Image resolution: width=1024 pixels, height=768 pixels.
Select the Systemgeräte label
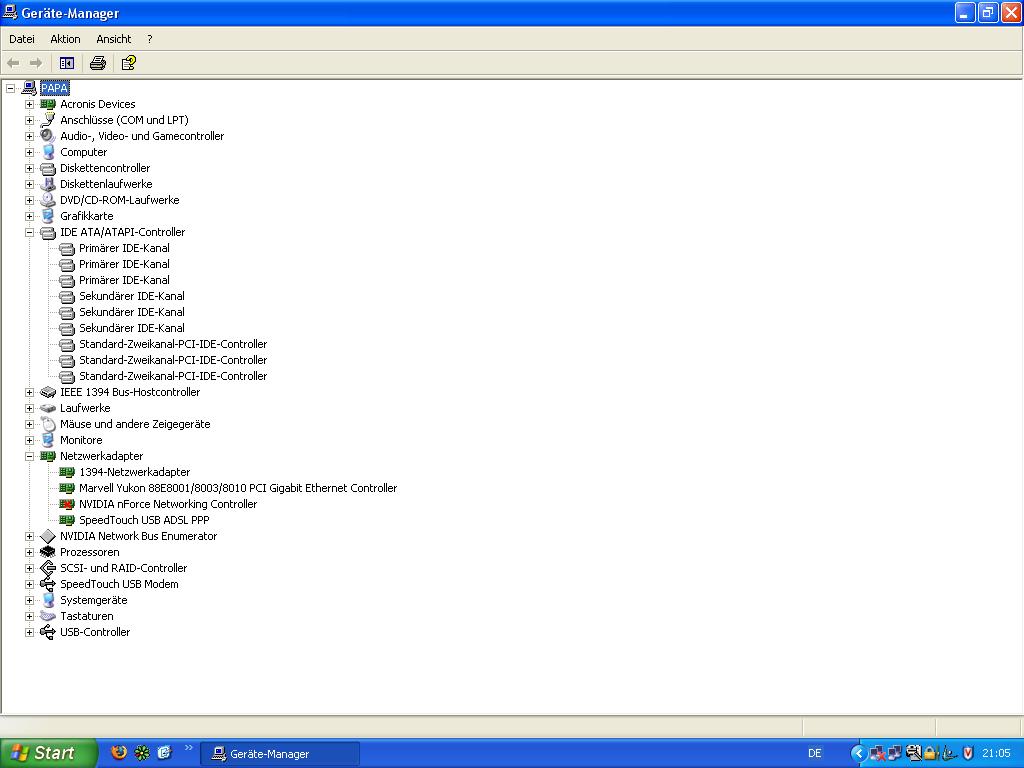(x=93, y=600)
